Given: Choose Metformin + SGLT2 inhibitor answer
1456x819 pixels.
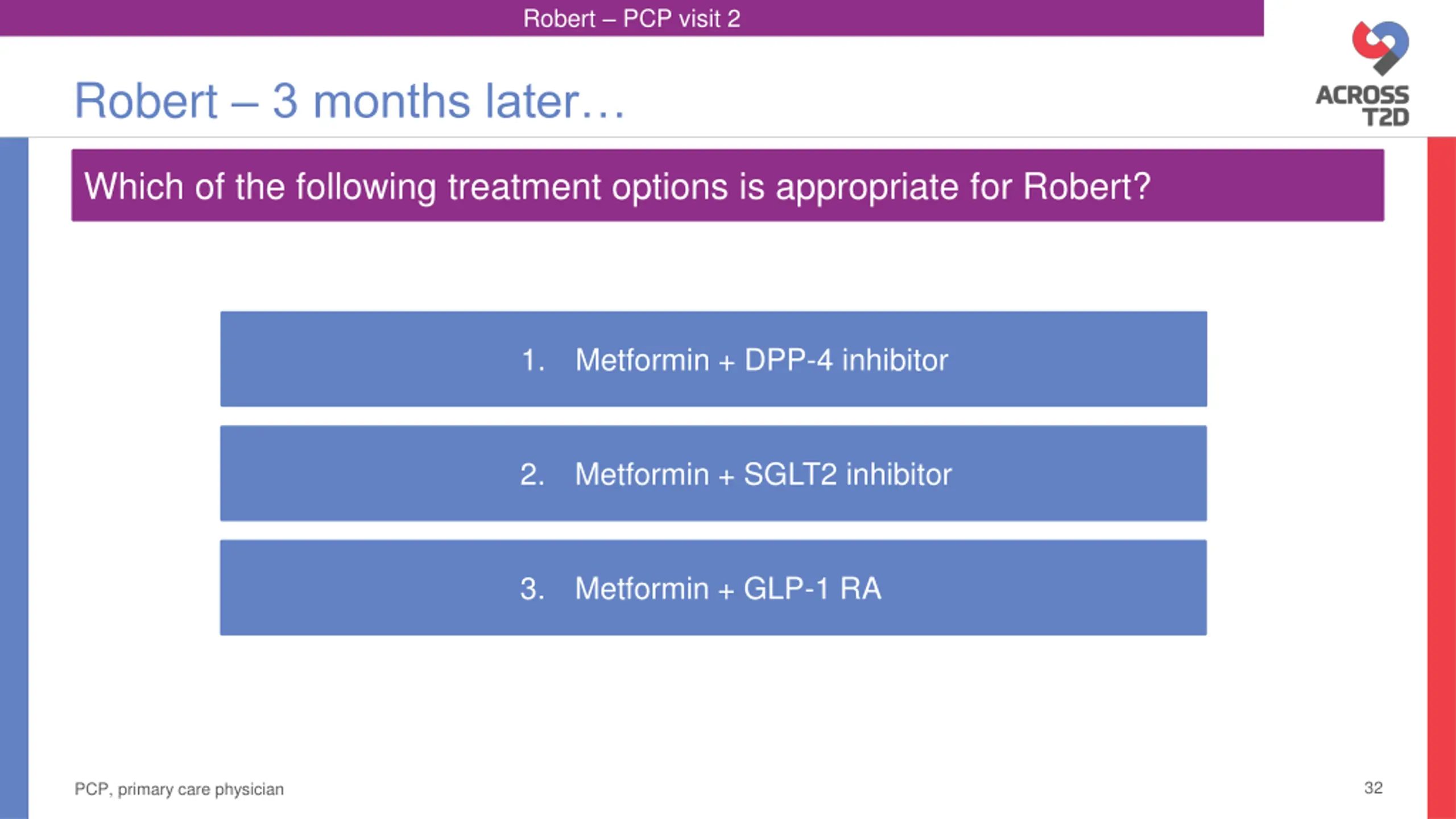Looking at the screenshot, I should [713, 473].
